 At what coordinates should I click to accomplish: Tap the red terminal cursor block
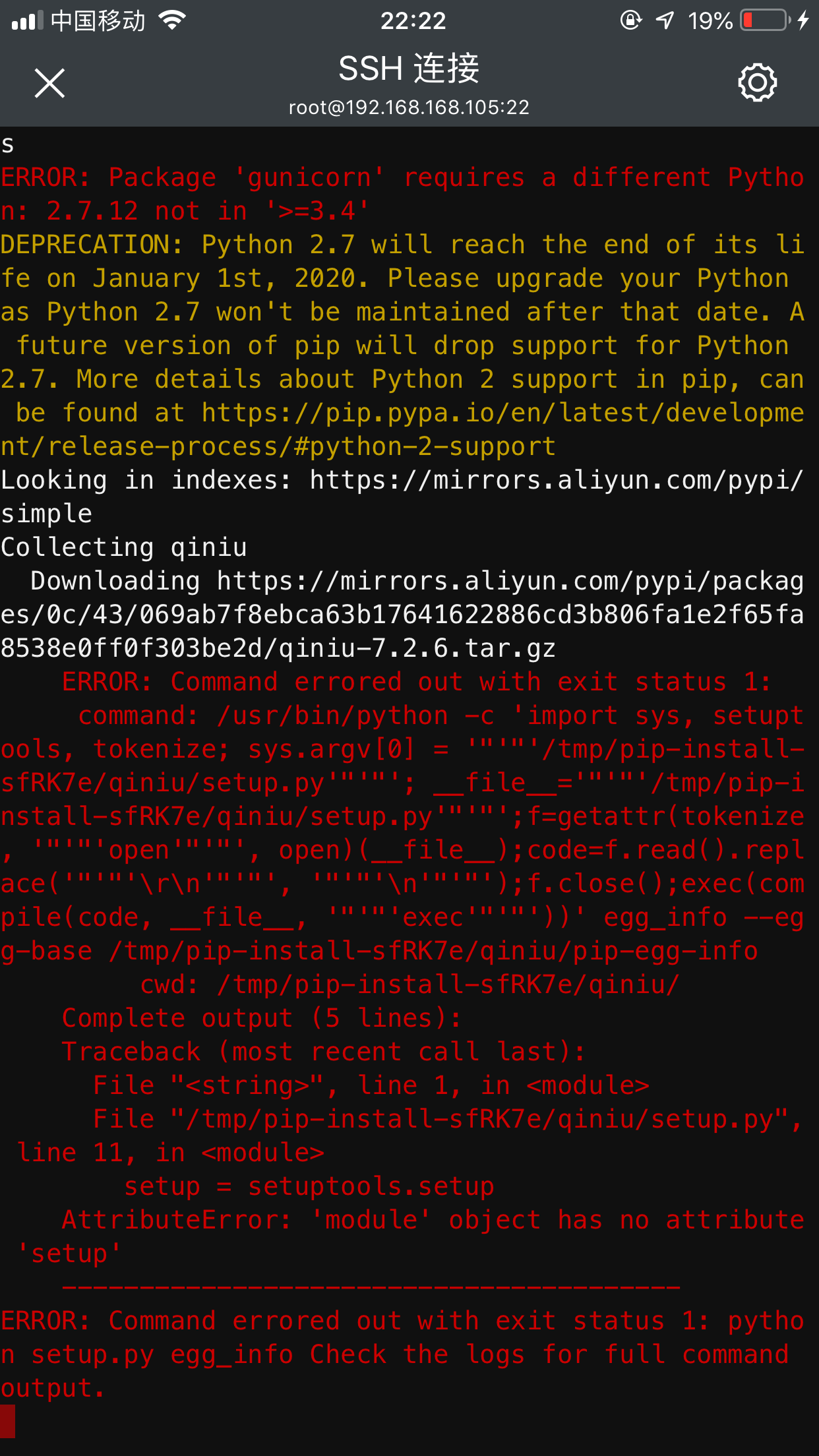pos(7,1421)
